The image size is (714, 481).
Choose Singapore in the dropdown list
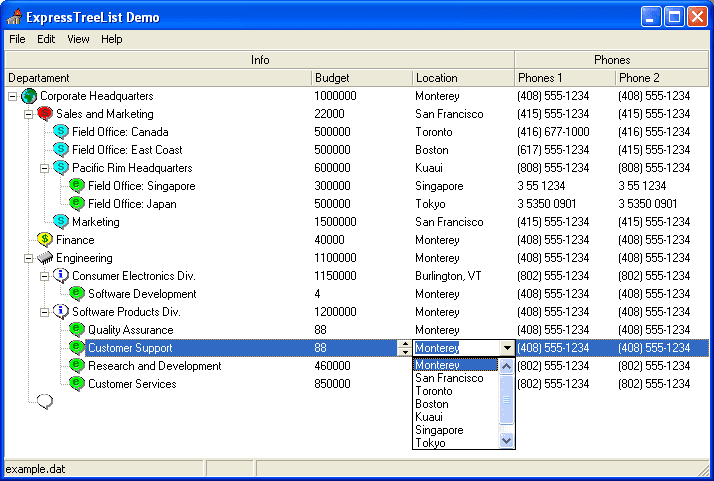[x=456, y=430]
